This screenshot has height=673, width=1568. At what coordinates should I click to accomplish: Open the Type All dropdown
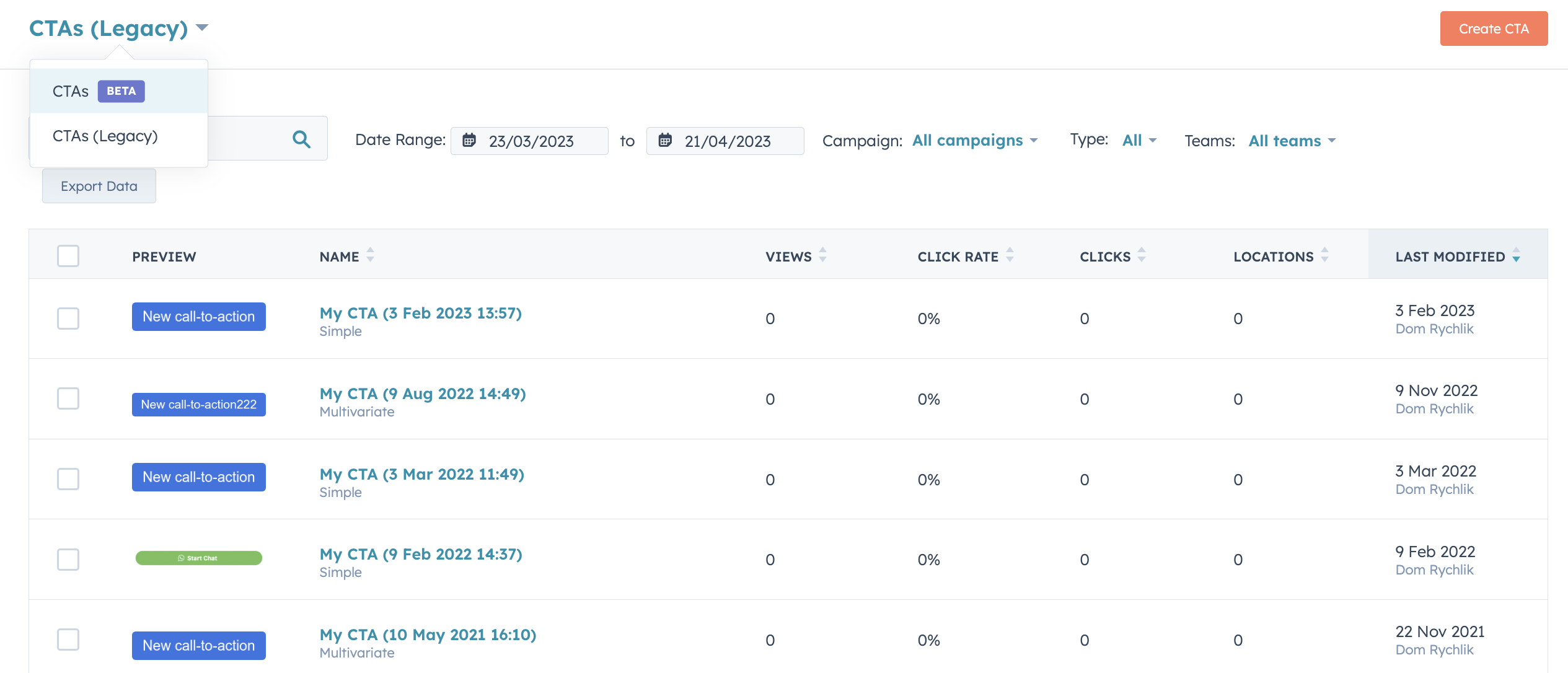[x=1139, y=141]
